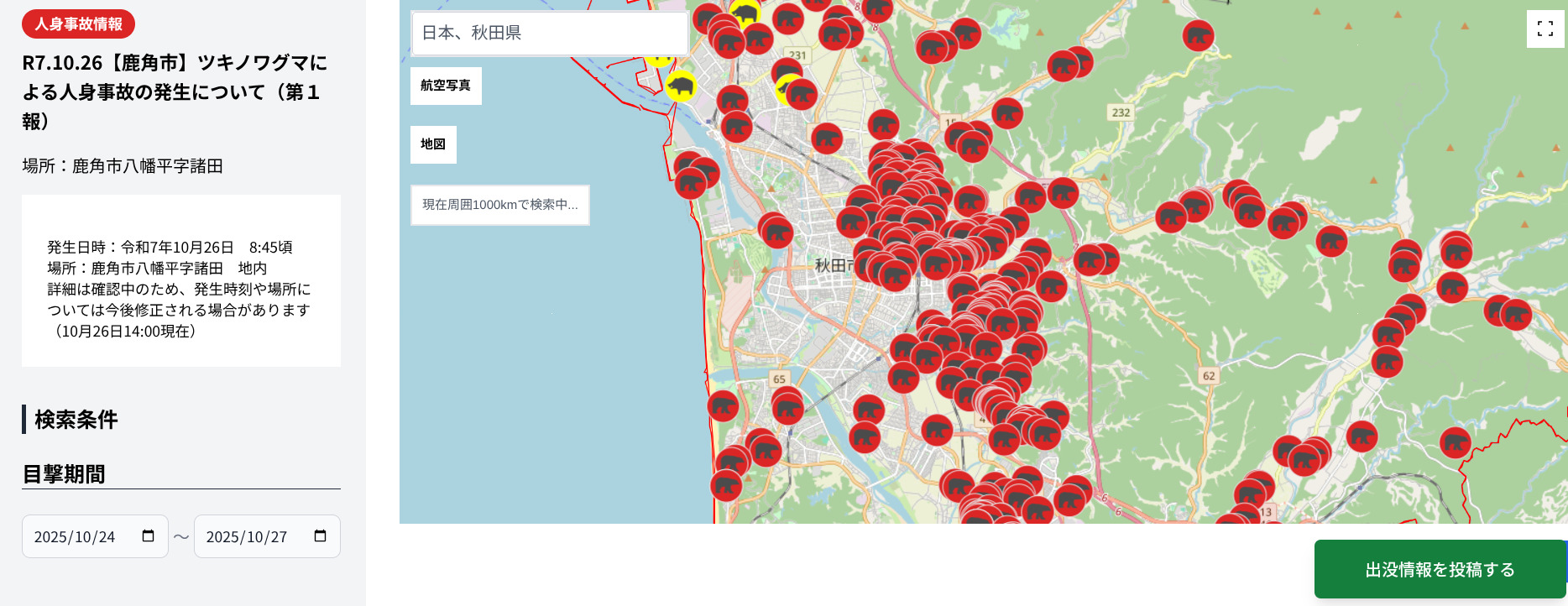Click the yellow boar marker on the coast
Viewport: 1568px width, 606px height.
[680, 86]
